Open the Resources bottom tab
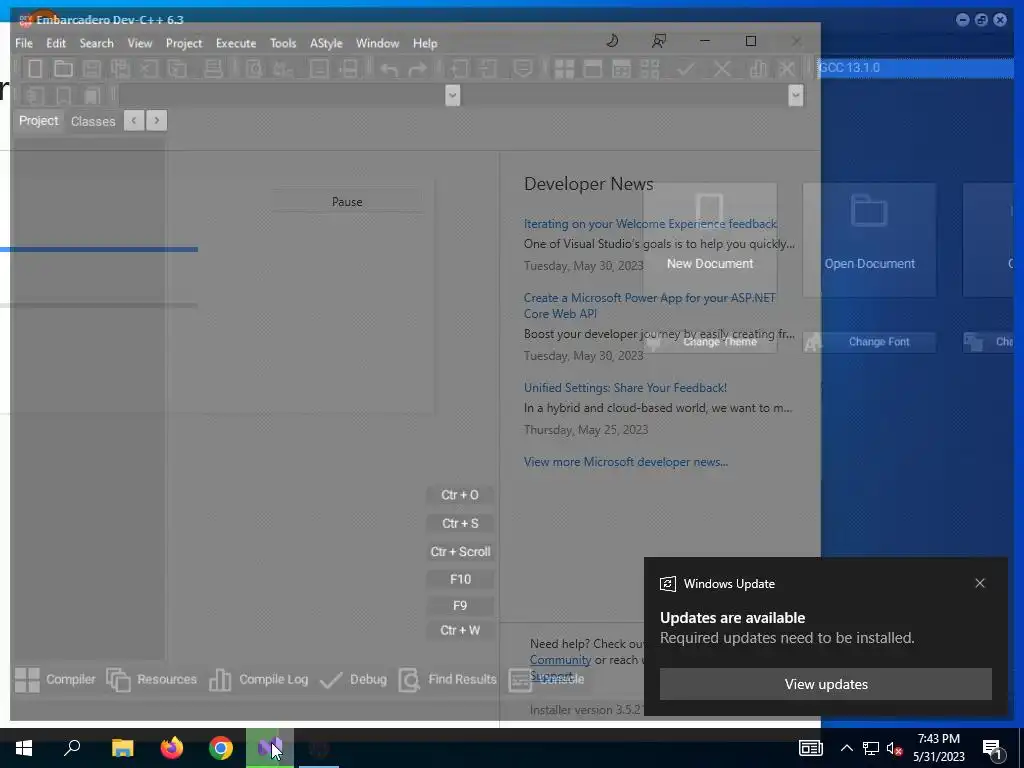1024x768 pixels. click(152, 680)
